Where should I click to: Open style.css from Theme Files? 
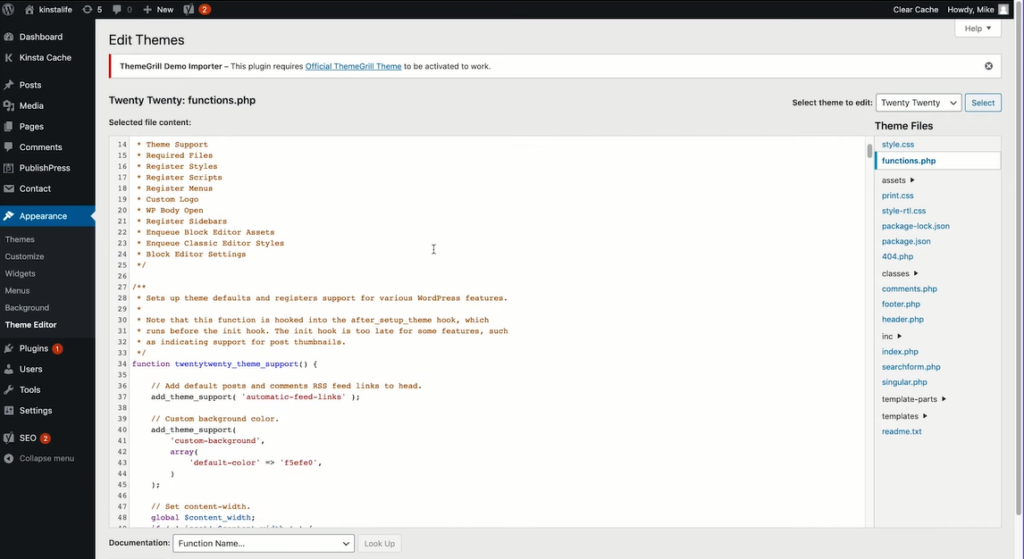pyautogui.click(x=897, y=145)
